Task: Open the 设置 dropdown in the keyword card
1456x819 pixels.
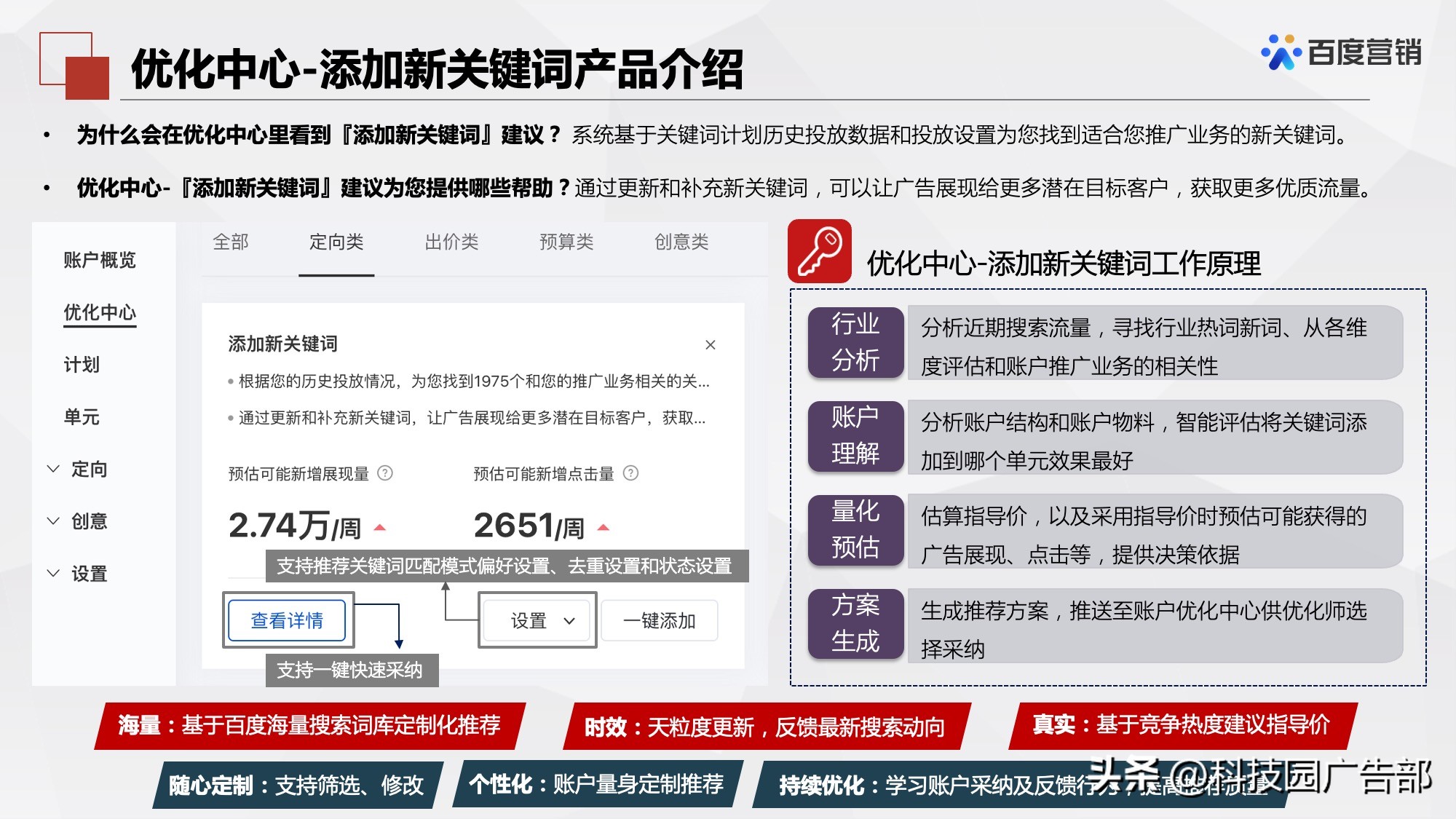Action: 537,620
